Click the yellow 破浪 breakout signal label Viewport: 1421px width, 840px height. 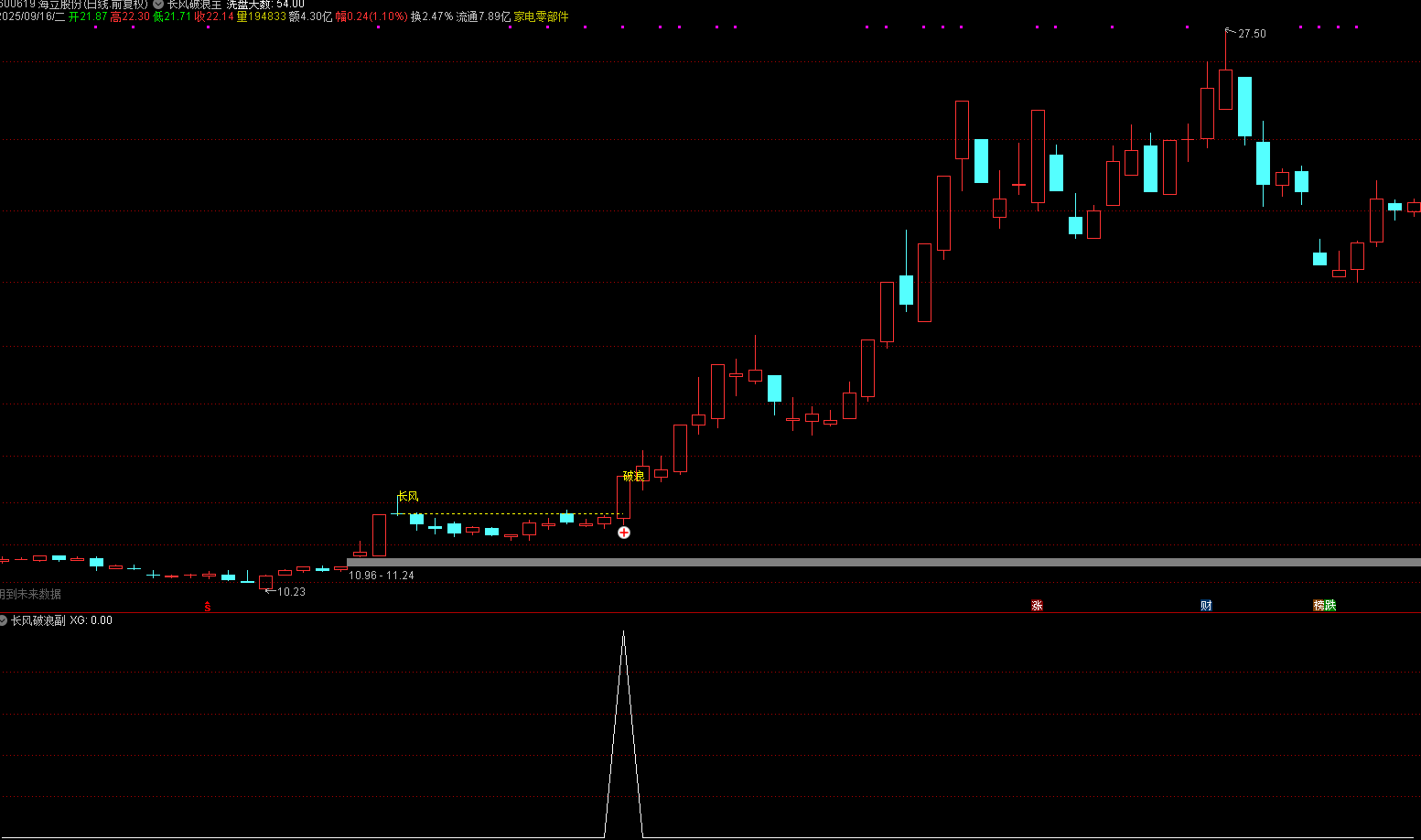click(x=633, y=476)
